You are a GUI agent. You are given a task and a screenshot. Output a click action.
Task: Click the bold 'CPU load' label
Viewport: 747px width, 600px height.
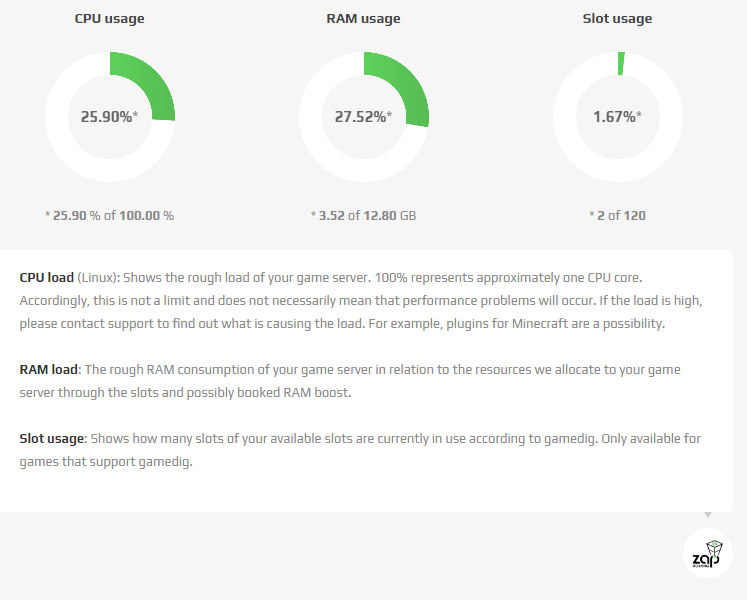[x=47, y=277]
